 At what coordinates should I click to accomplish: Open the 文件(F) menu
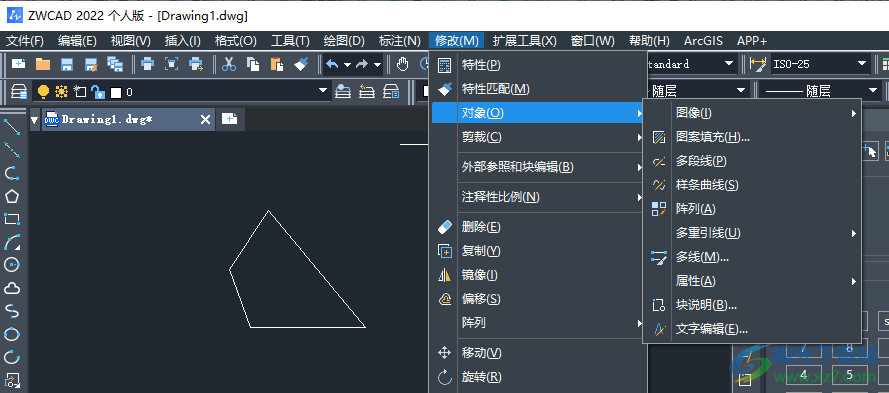coord(25,41)
